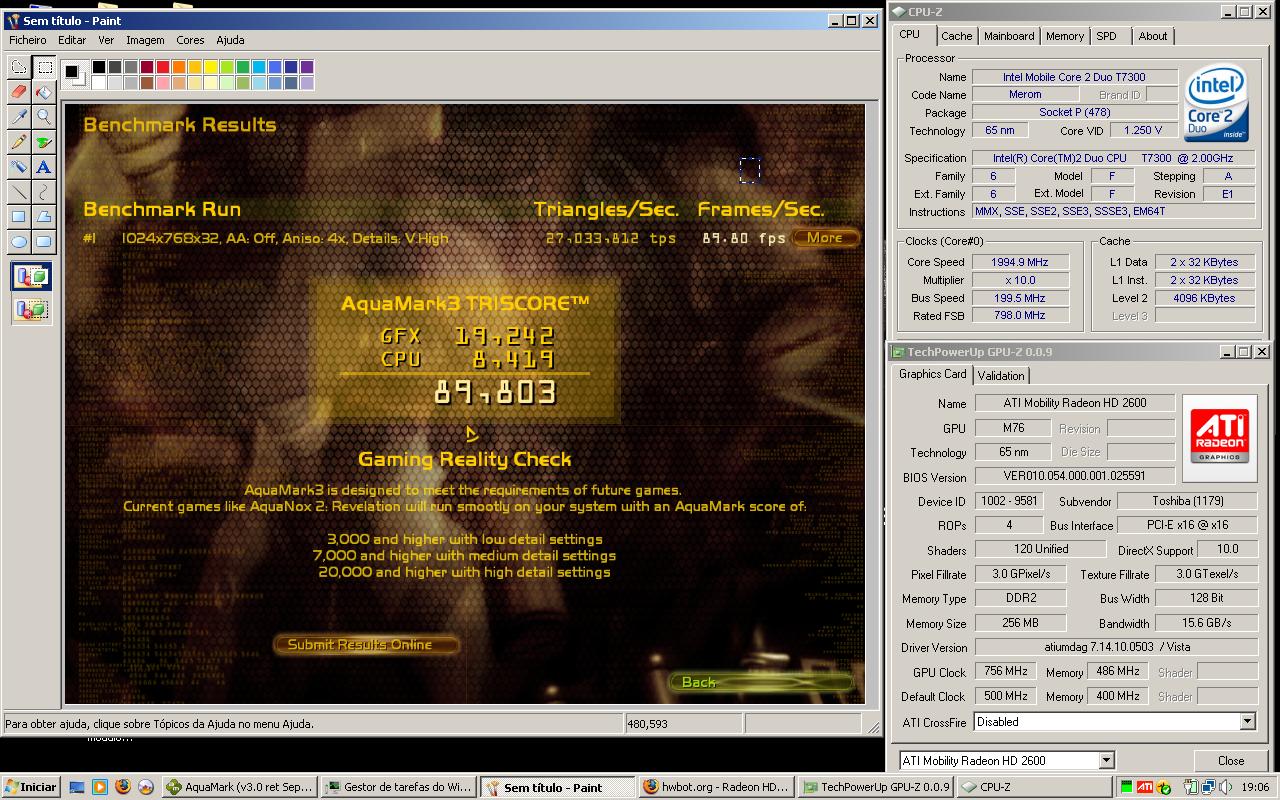
Task: Select the Free-Form Select tool in Paint
Action: [19, 67]
